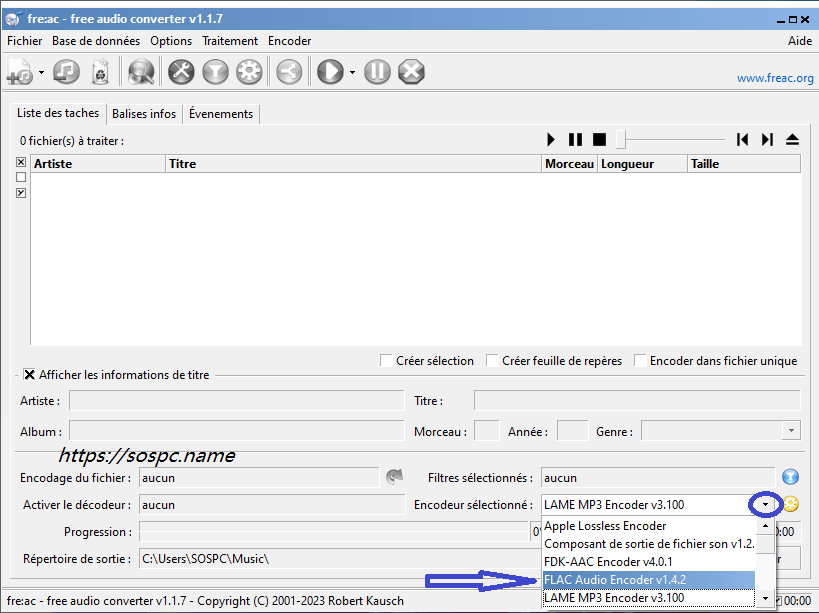Click the add audio CD contents icon
The width and height of the screenshot is (819, 613).
(66, 72)
